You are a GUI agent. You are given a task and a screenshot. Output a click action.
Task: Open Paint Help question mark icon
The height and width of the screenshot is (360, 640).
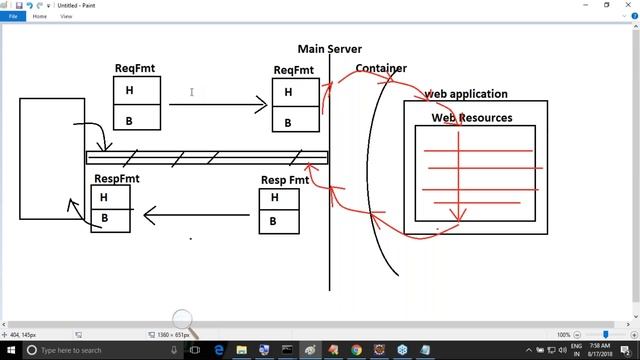pos(635,16)
